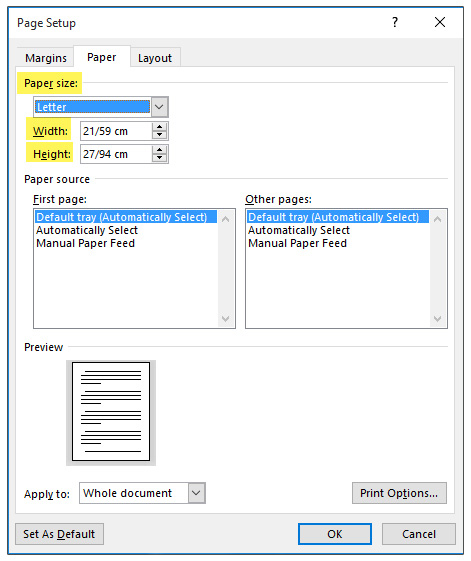Select Manual Paper Feed for First page
Screen dimensions: 471x561
coord(86,243)
